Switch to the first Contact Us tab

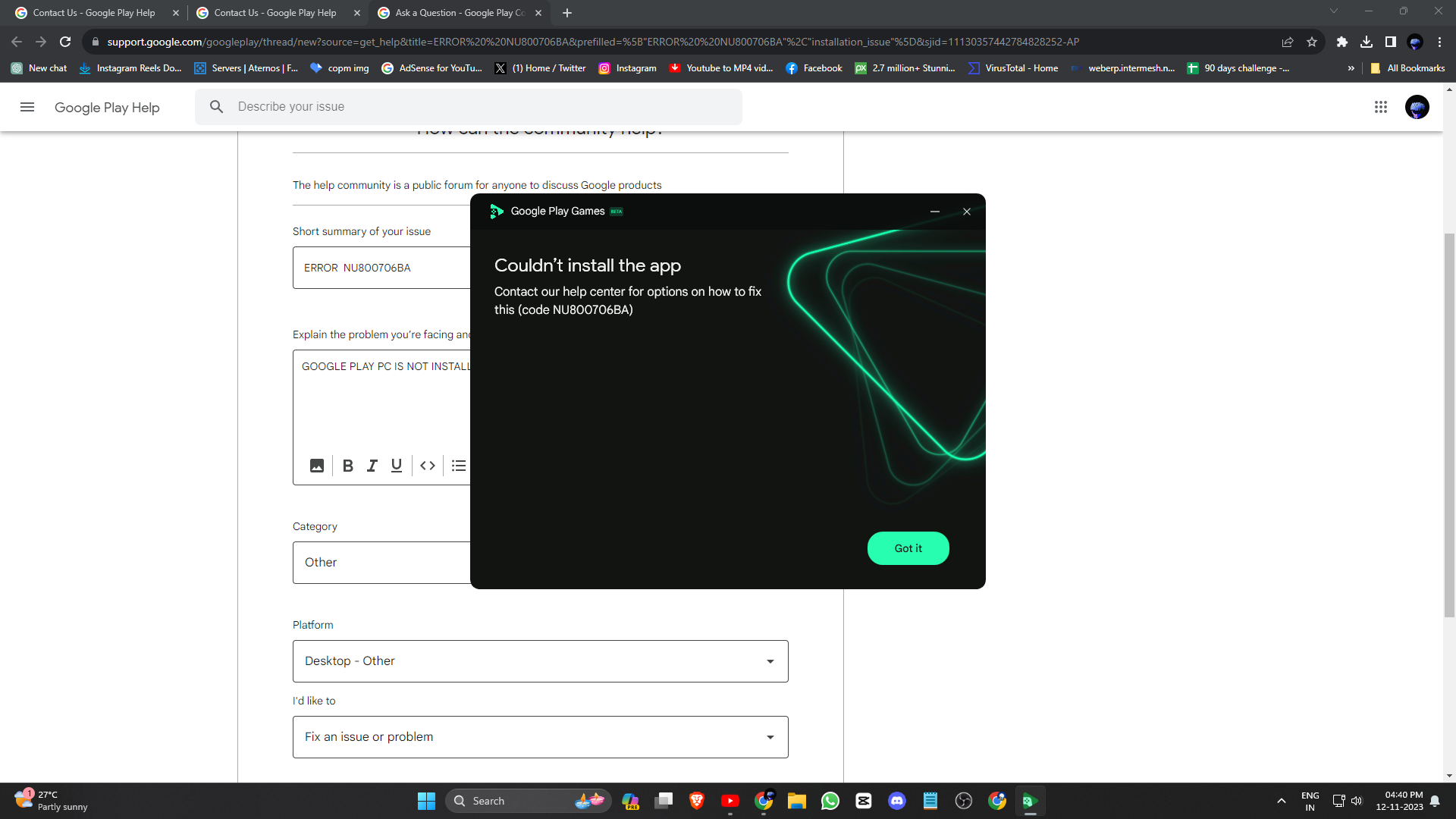[93, 13]
